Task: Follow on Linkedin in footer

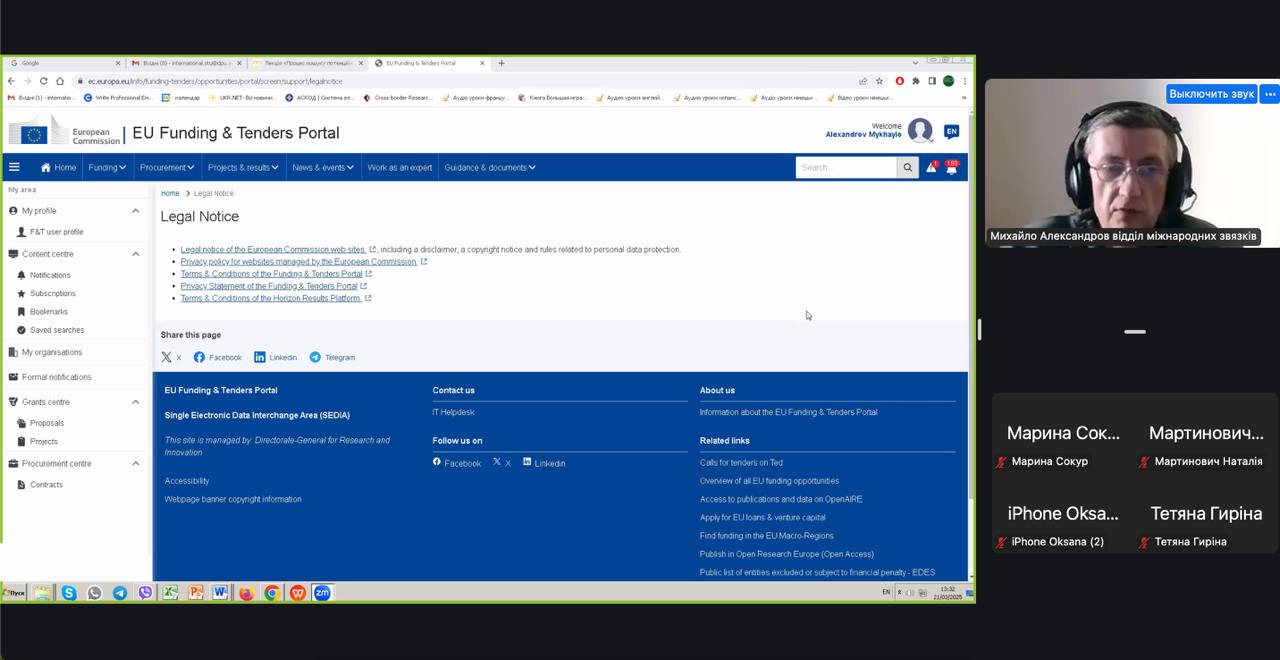Action: [x=544, y=463]
